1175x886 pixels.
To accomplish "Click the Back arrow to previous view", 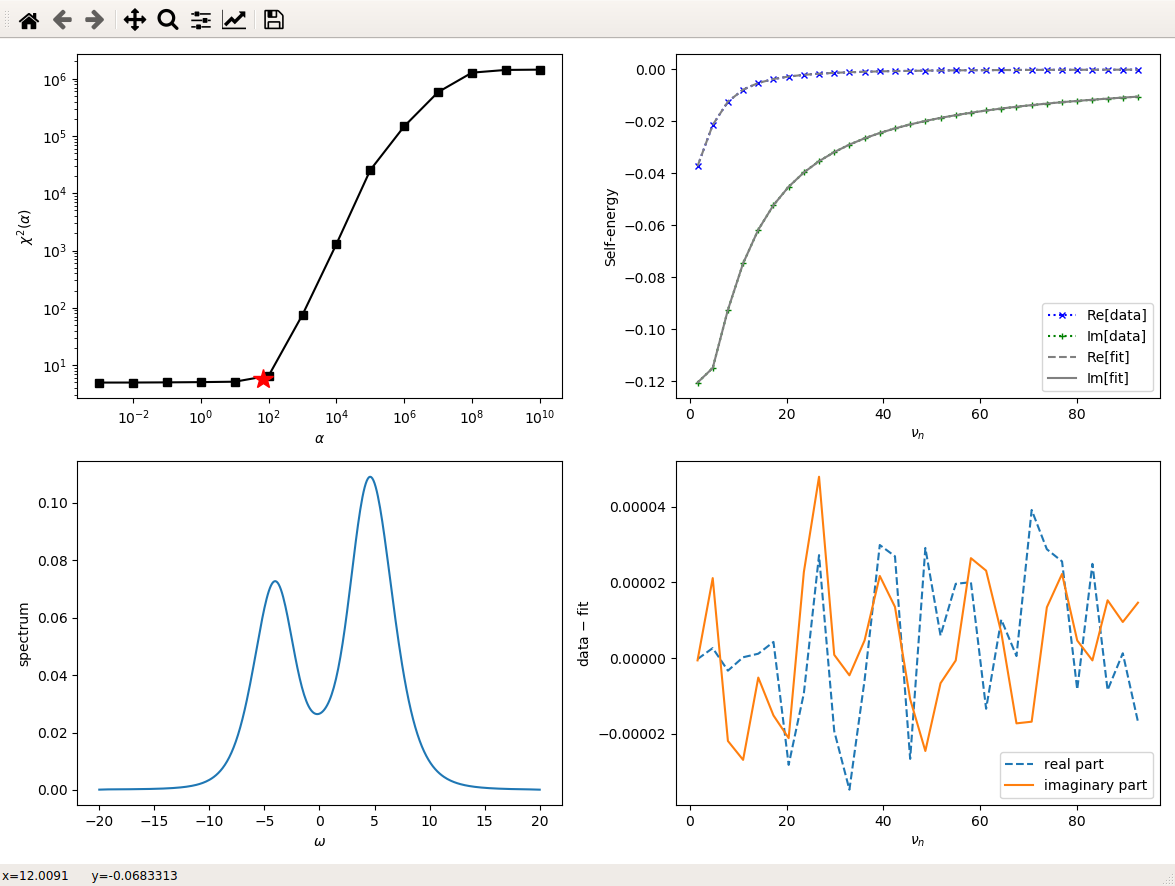I will [x=62, y=20].
